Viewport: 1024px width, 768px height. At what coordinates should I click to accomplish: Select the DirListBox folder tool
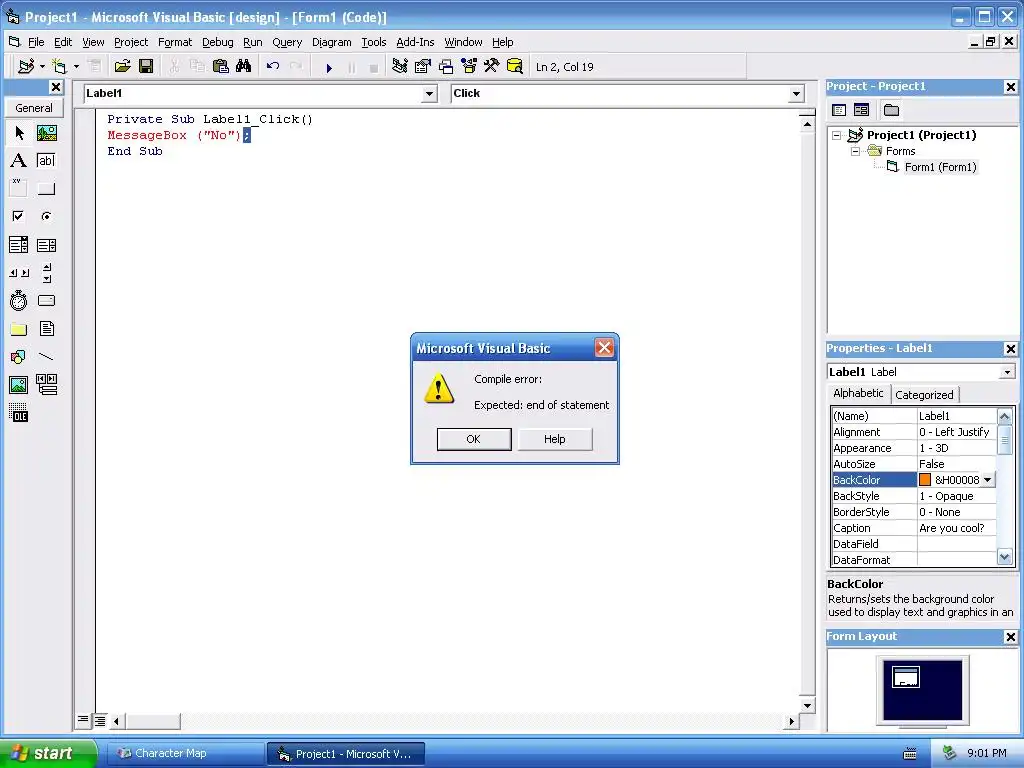pos(19,328)
